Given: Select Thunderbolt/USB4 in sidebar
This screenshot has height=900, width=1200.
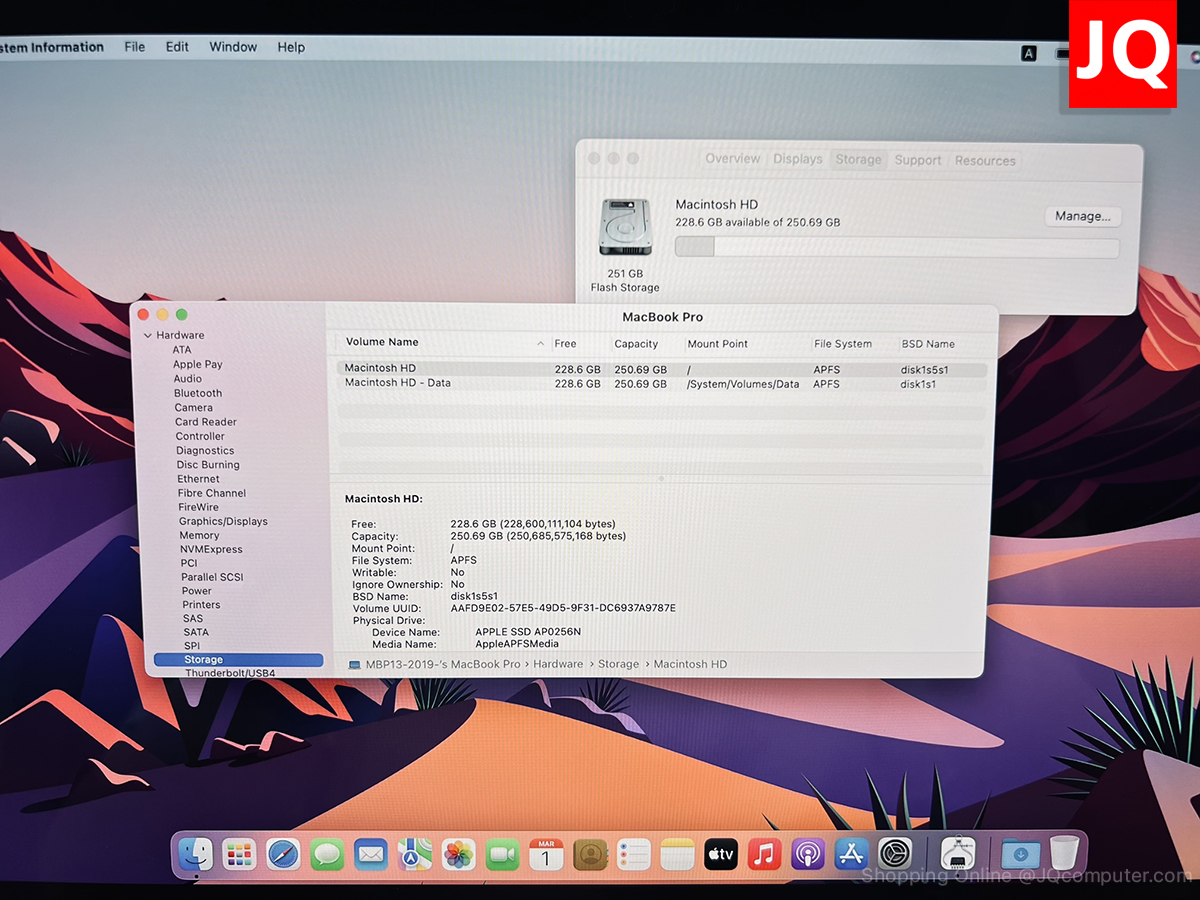Looking at the screenshot, I should [x=230, y=674].
